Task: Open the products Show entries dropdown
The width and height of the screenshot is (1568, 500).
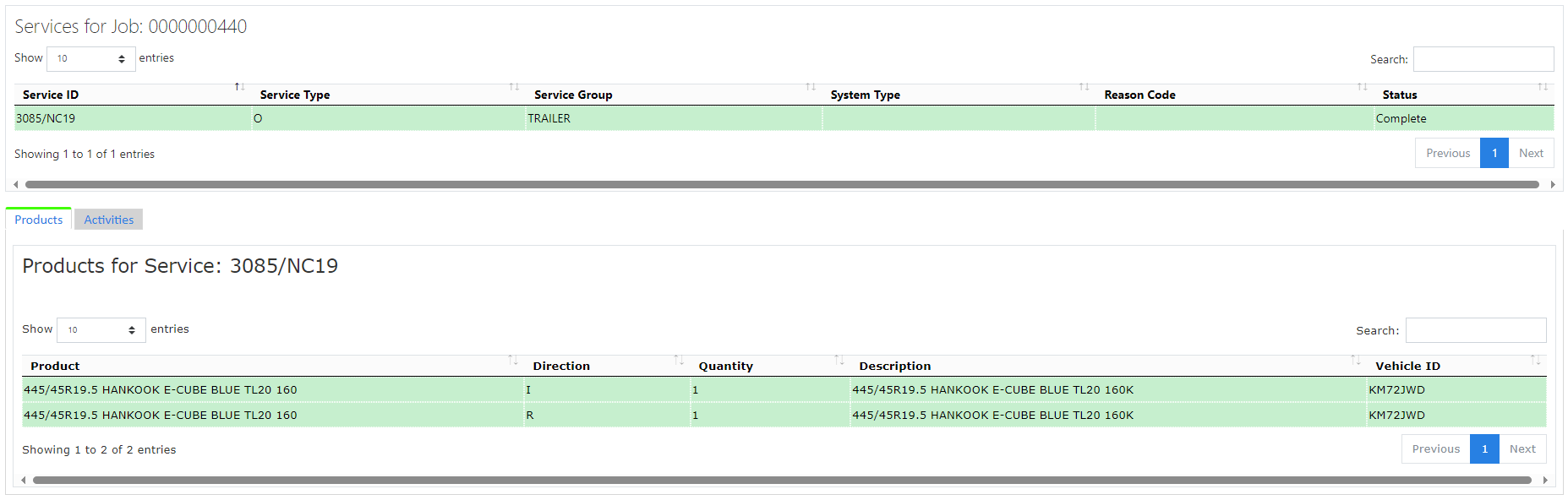Action: (101, 329)
